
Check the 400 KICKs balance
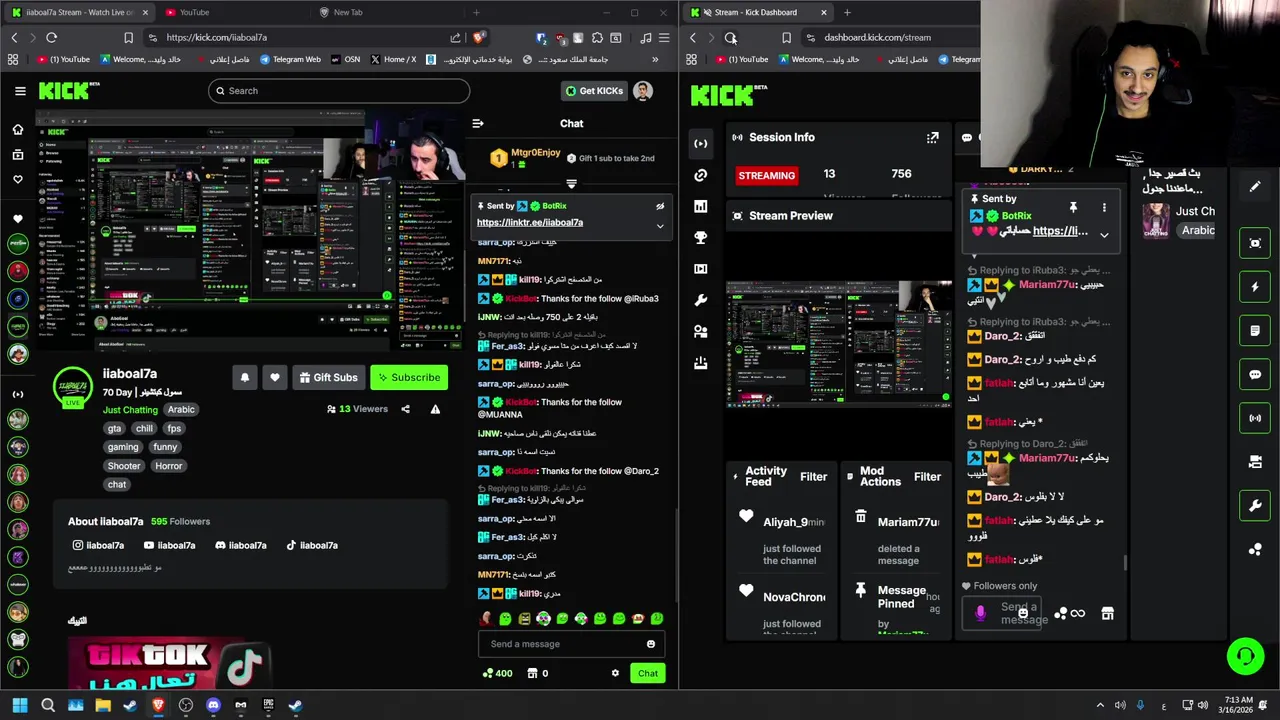[498, 673]
